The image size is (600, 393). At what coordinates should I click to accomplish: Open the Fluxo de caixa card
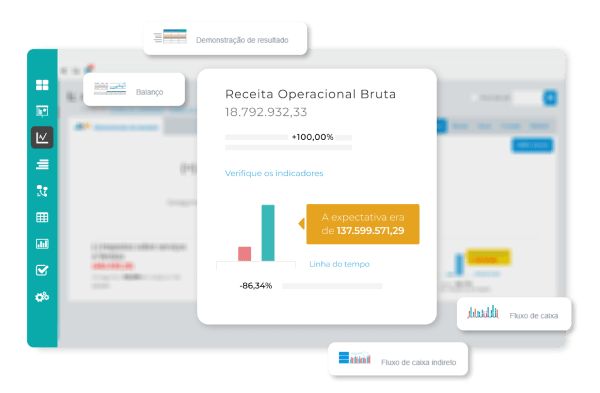[x=514, y=314]
